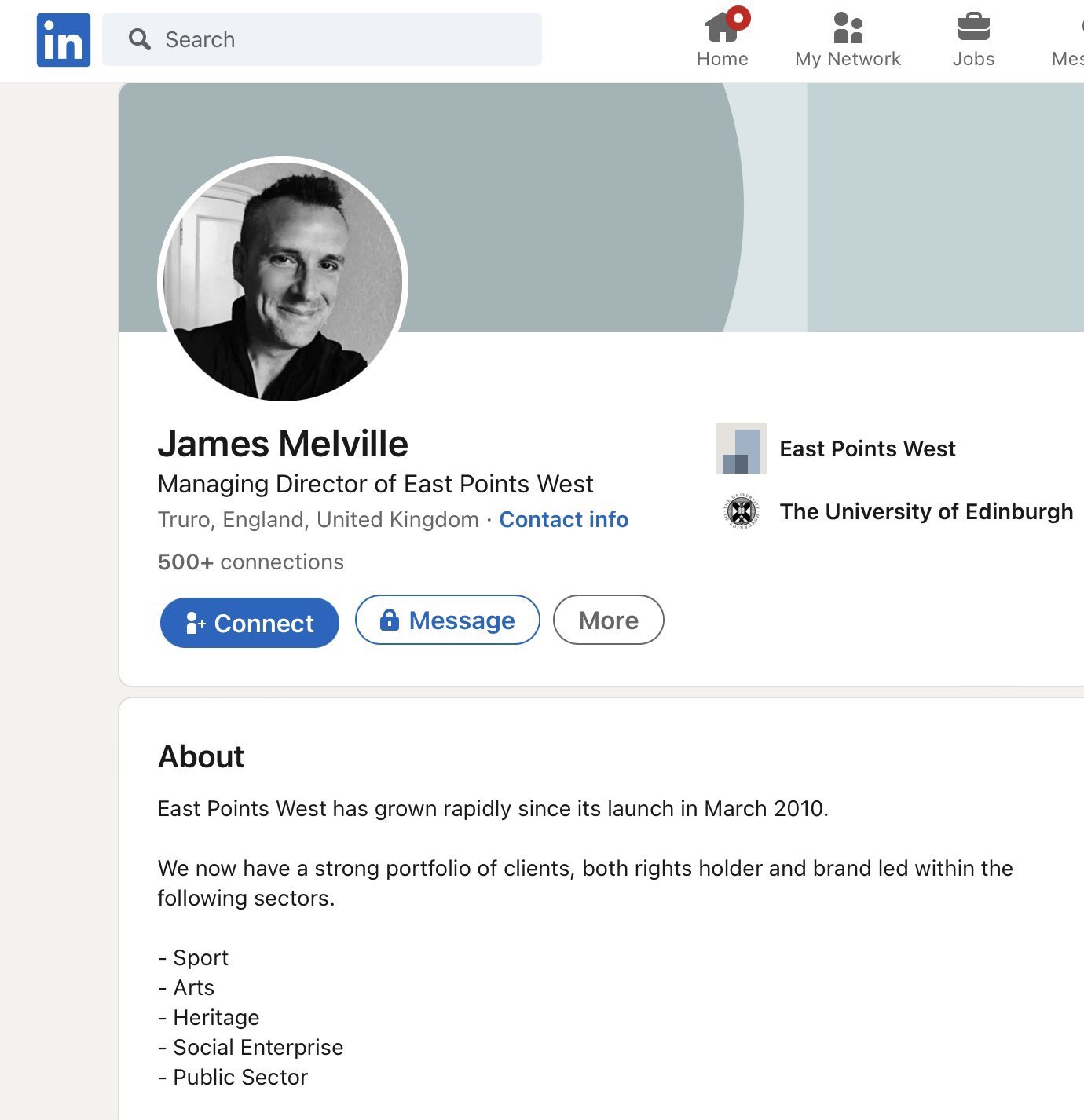Screen dimensions: 1084x1120
Task: Click the '- Sport' list line
Action: (193, 957)
